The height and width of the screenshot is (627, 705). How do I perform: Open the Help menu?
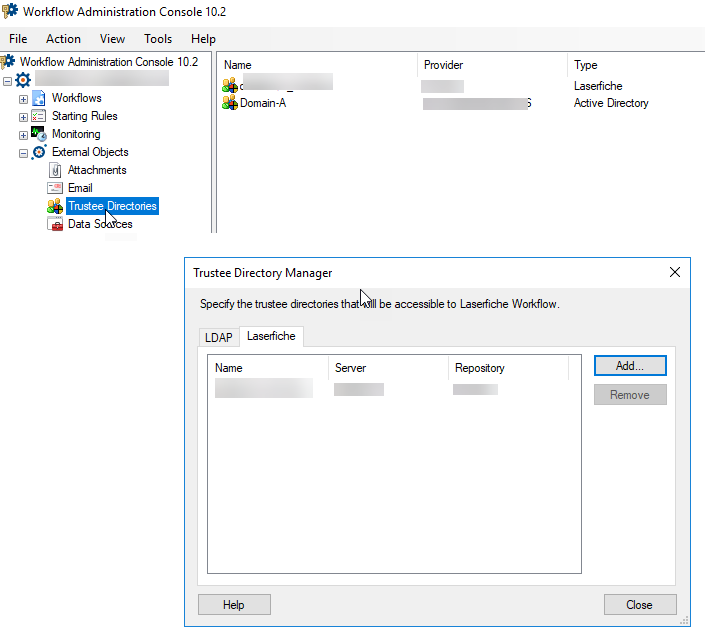tap(203, 39)
